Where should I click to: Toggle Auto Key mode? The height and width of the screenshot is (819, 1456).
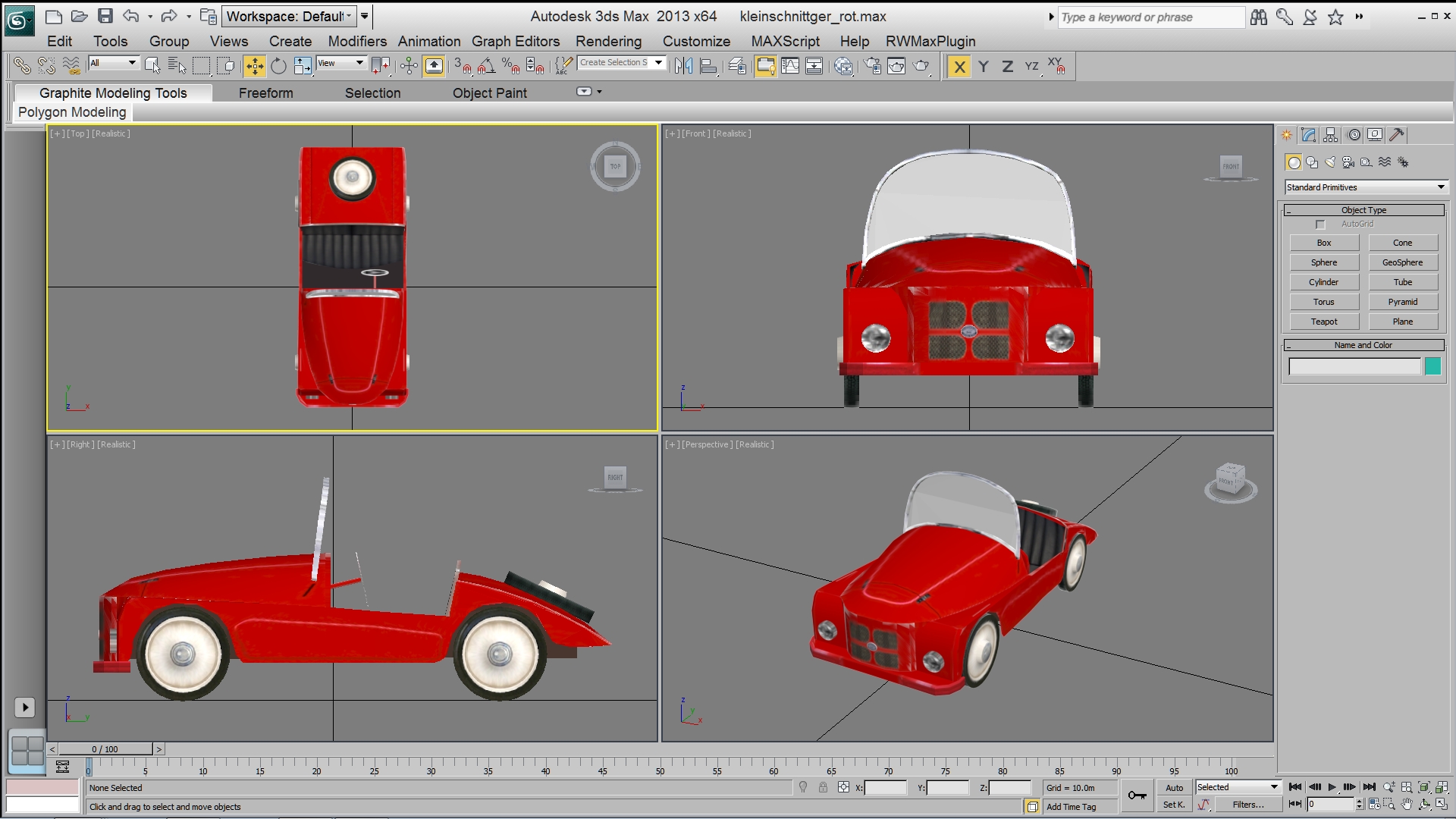coord(1174,788)
